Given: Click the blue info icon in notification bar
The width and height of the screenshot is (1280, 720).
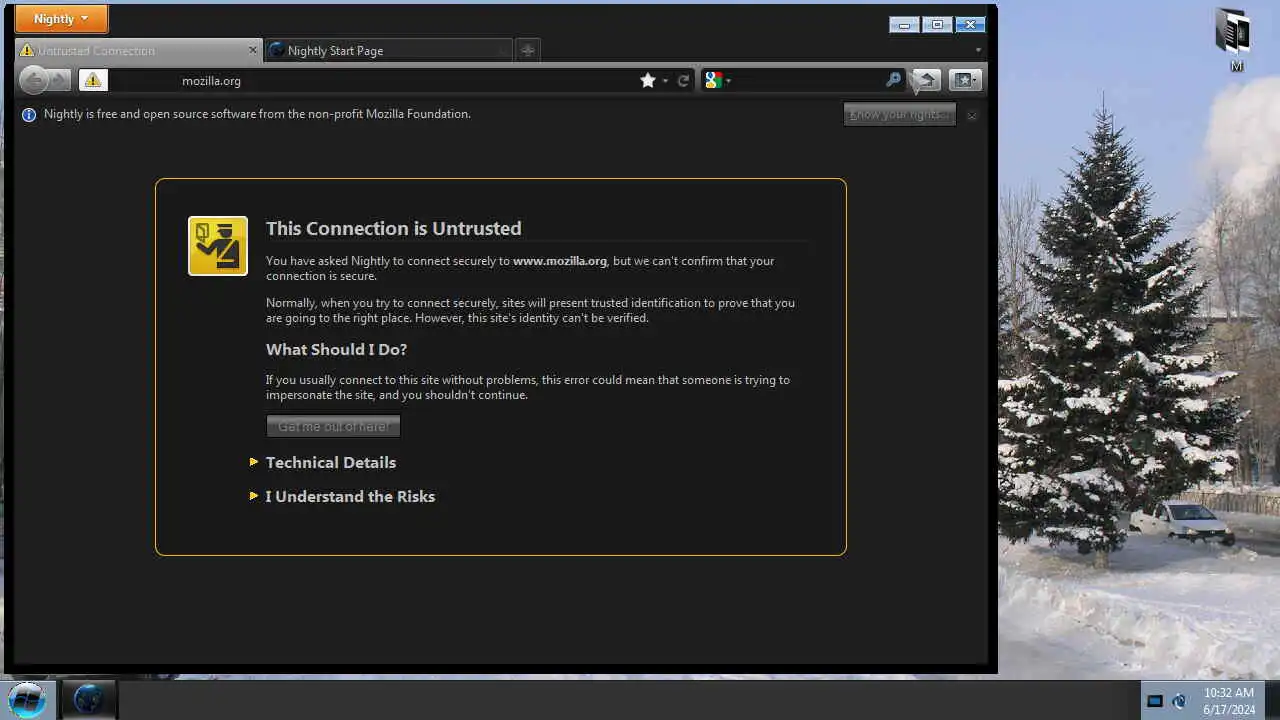Looking at the screenshot, I should (29, 114).
